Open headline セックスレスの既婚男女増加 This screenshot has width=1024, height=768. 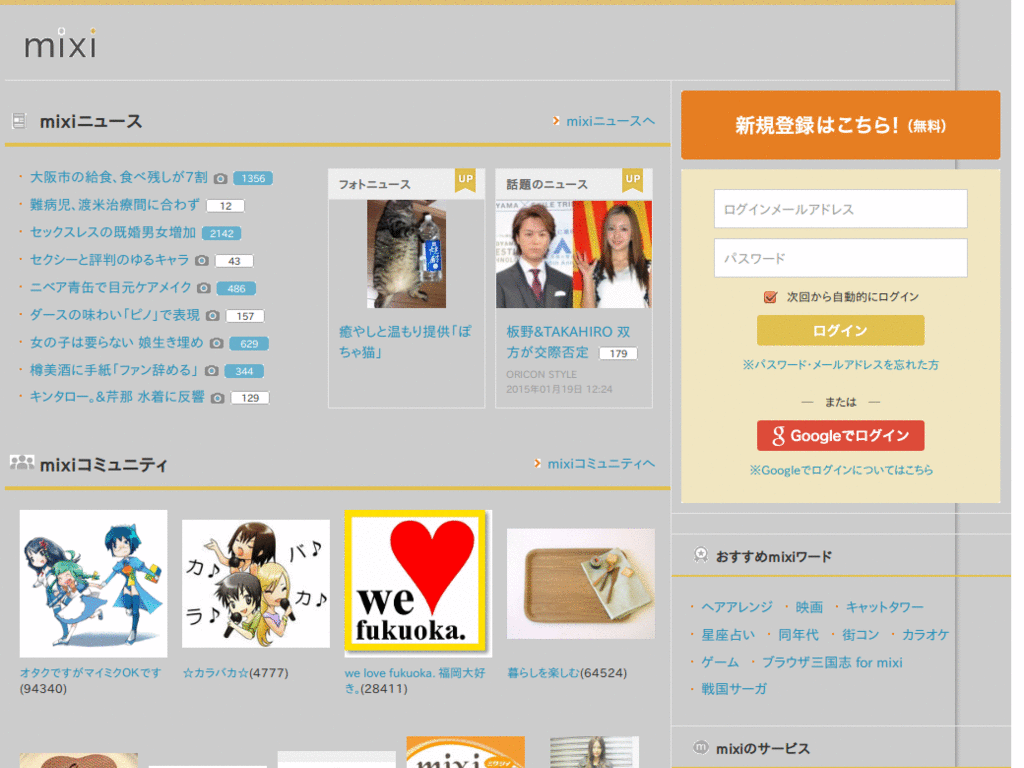(113, 232)
